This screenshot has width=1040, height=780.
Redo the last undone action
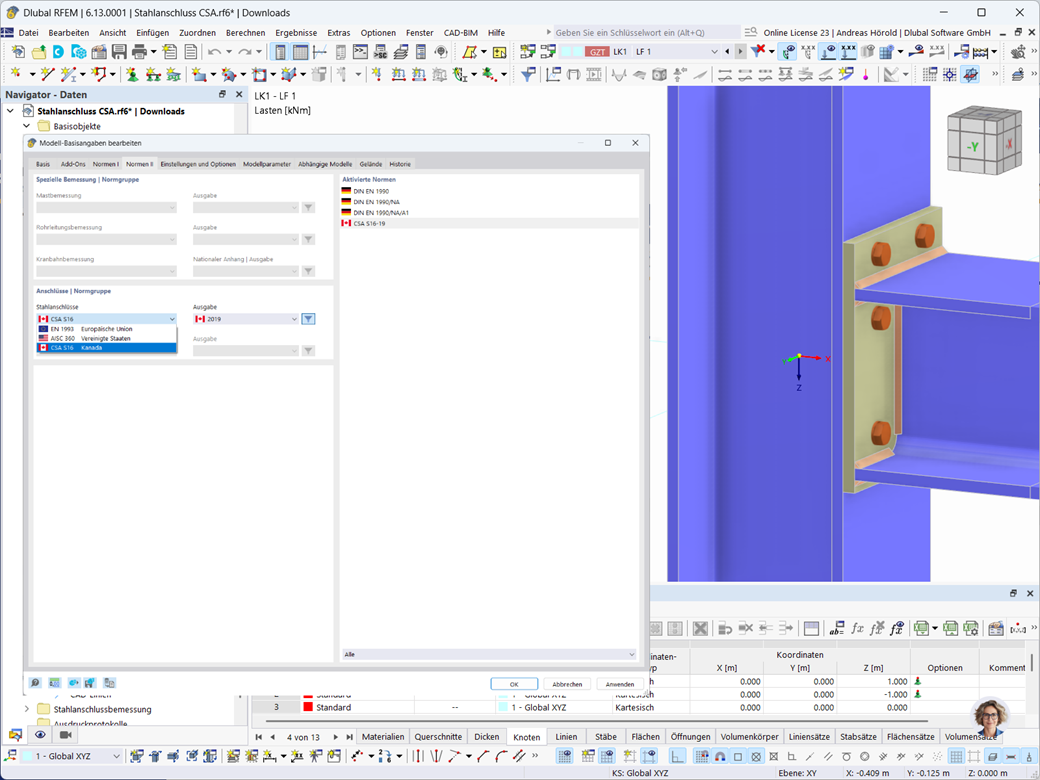(x=245, y=52)
